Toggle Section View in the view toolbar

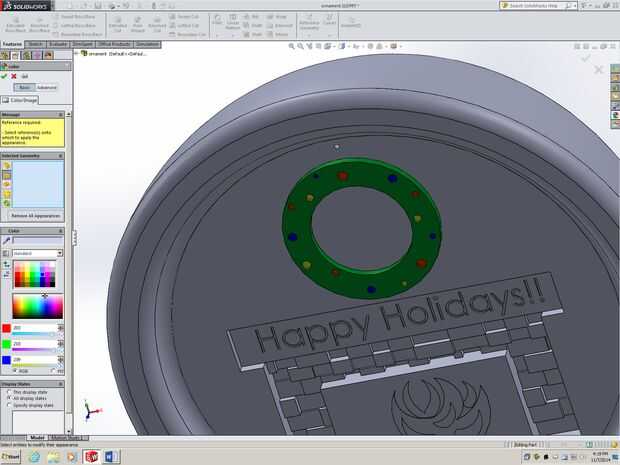318,46
